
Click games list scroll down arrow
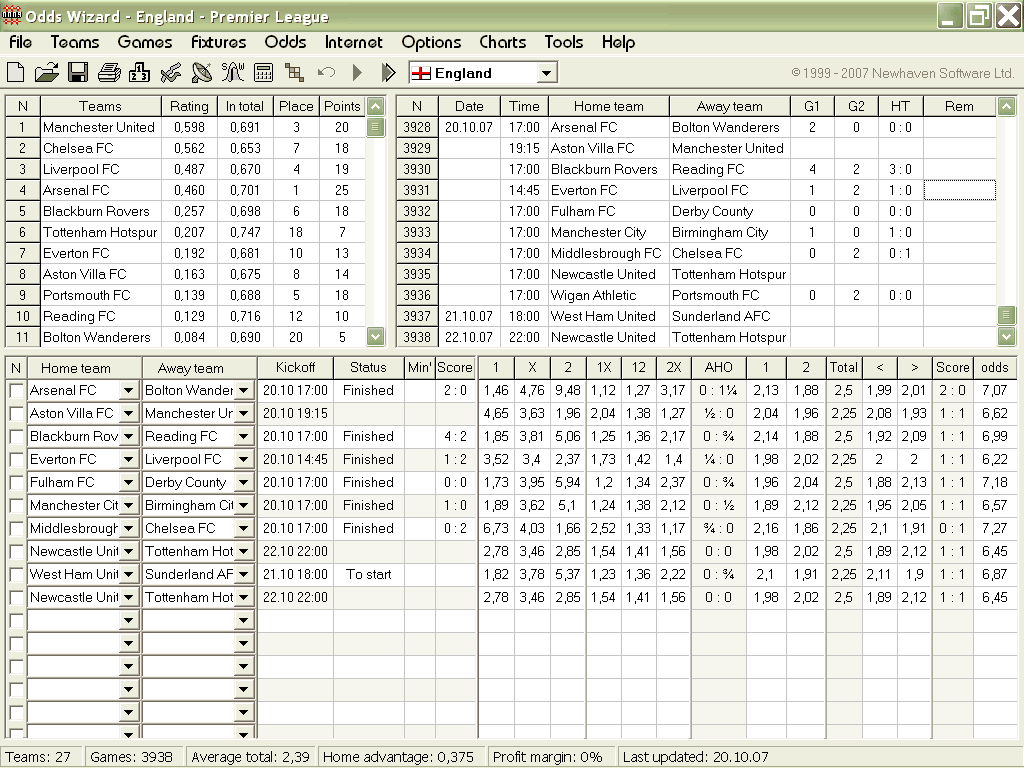1006,337
